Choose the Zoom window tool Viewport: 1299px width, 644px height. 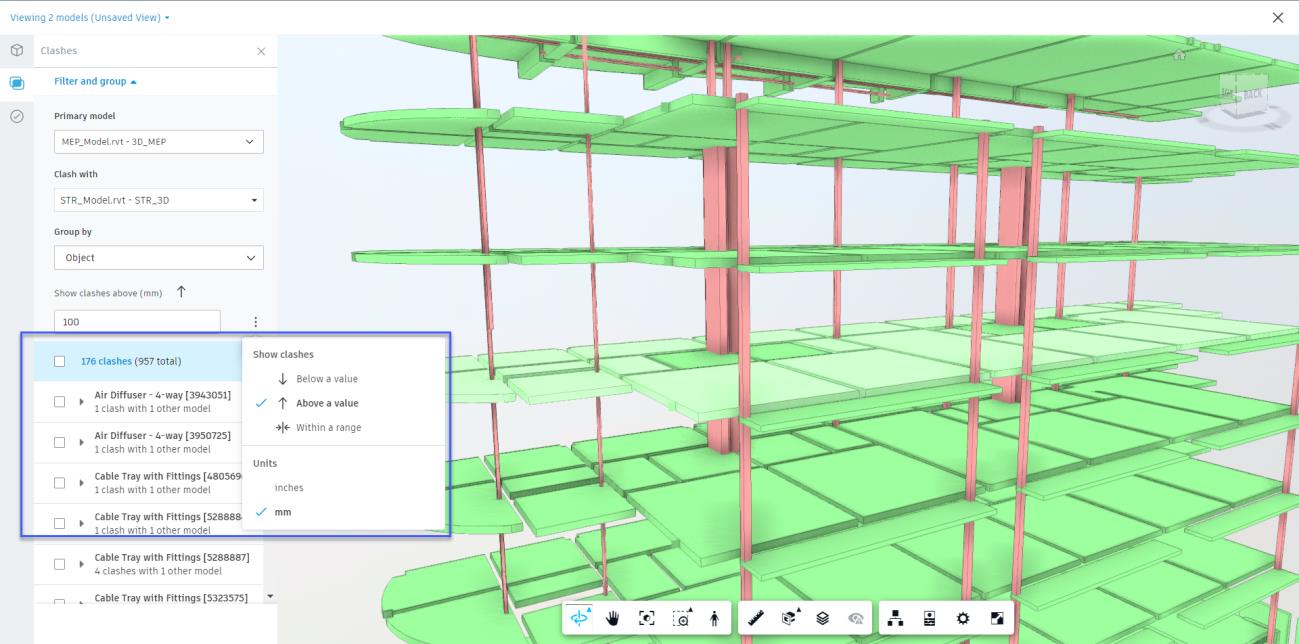[682, 619]
